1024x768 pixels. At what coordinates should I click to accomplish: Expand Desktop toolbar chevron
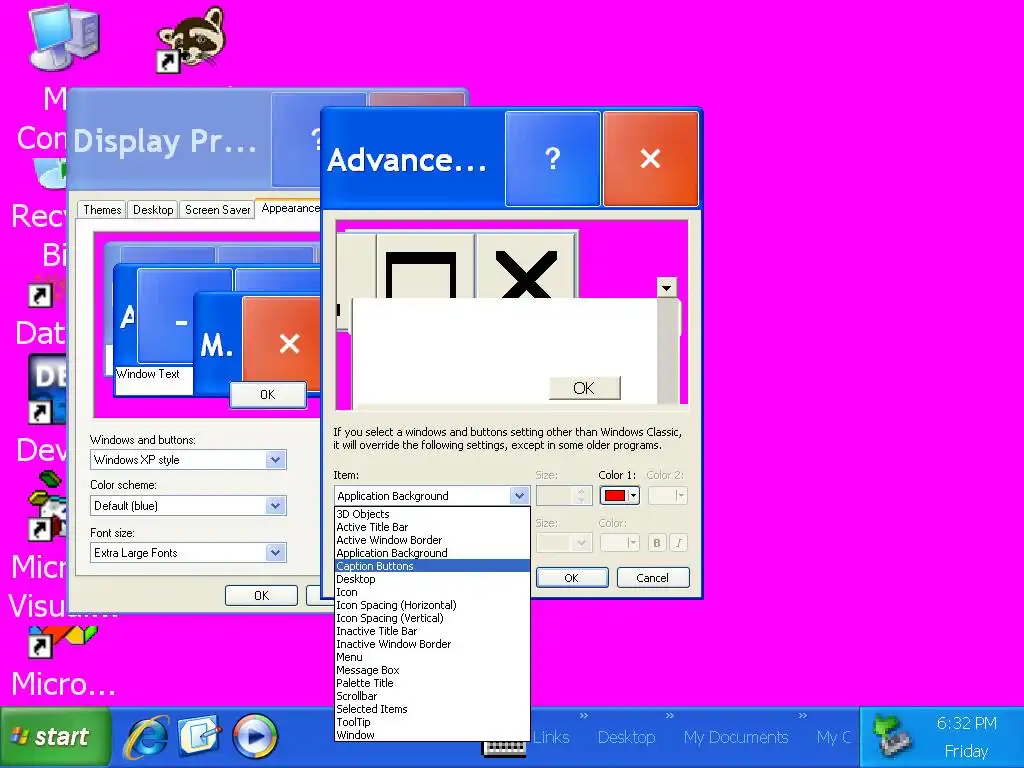[669, 716]
